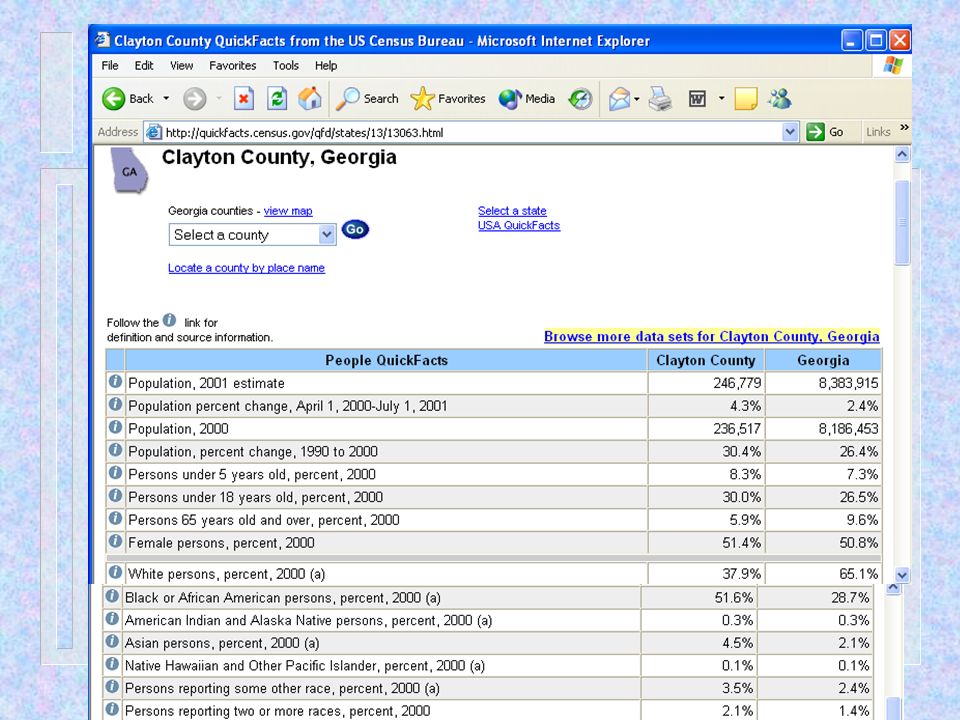This screenshot has width=960, height=720.
Task: Open info icon for Female persons percent
Action: pos(115,541)
